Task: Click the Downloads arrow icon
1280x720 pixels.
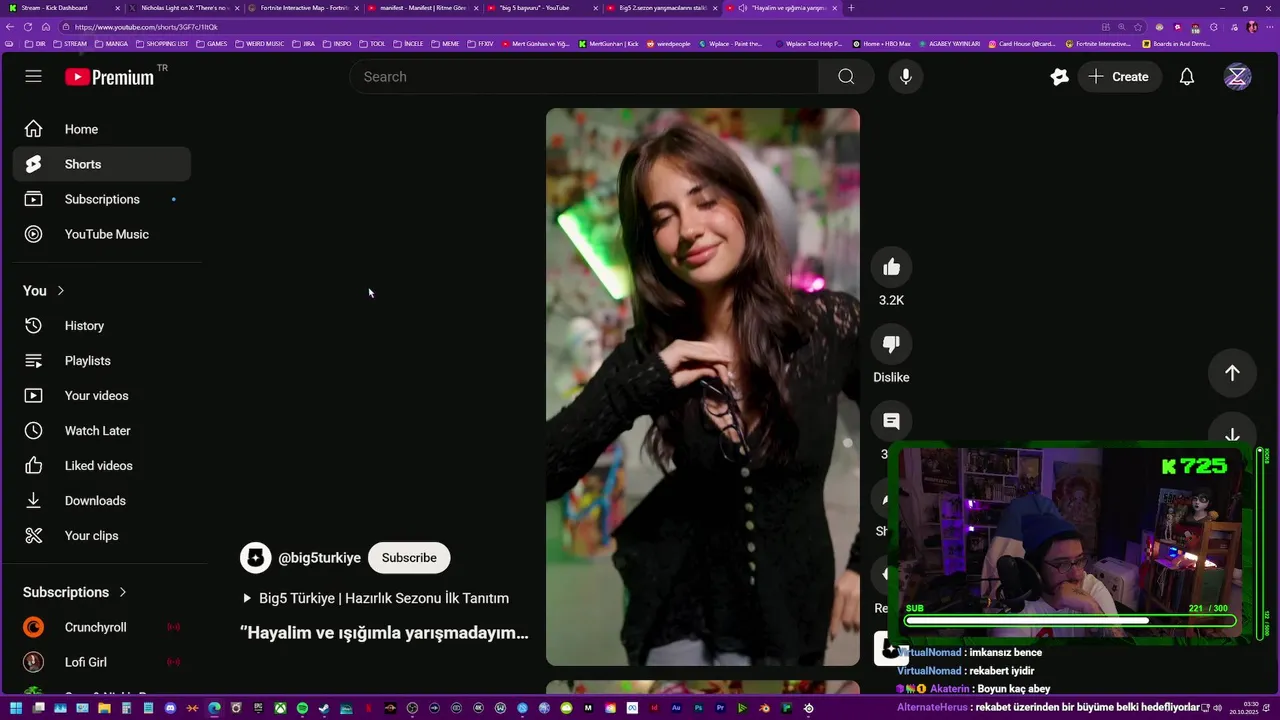Action: pyautogui.click(x=33, y=501)
